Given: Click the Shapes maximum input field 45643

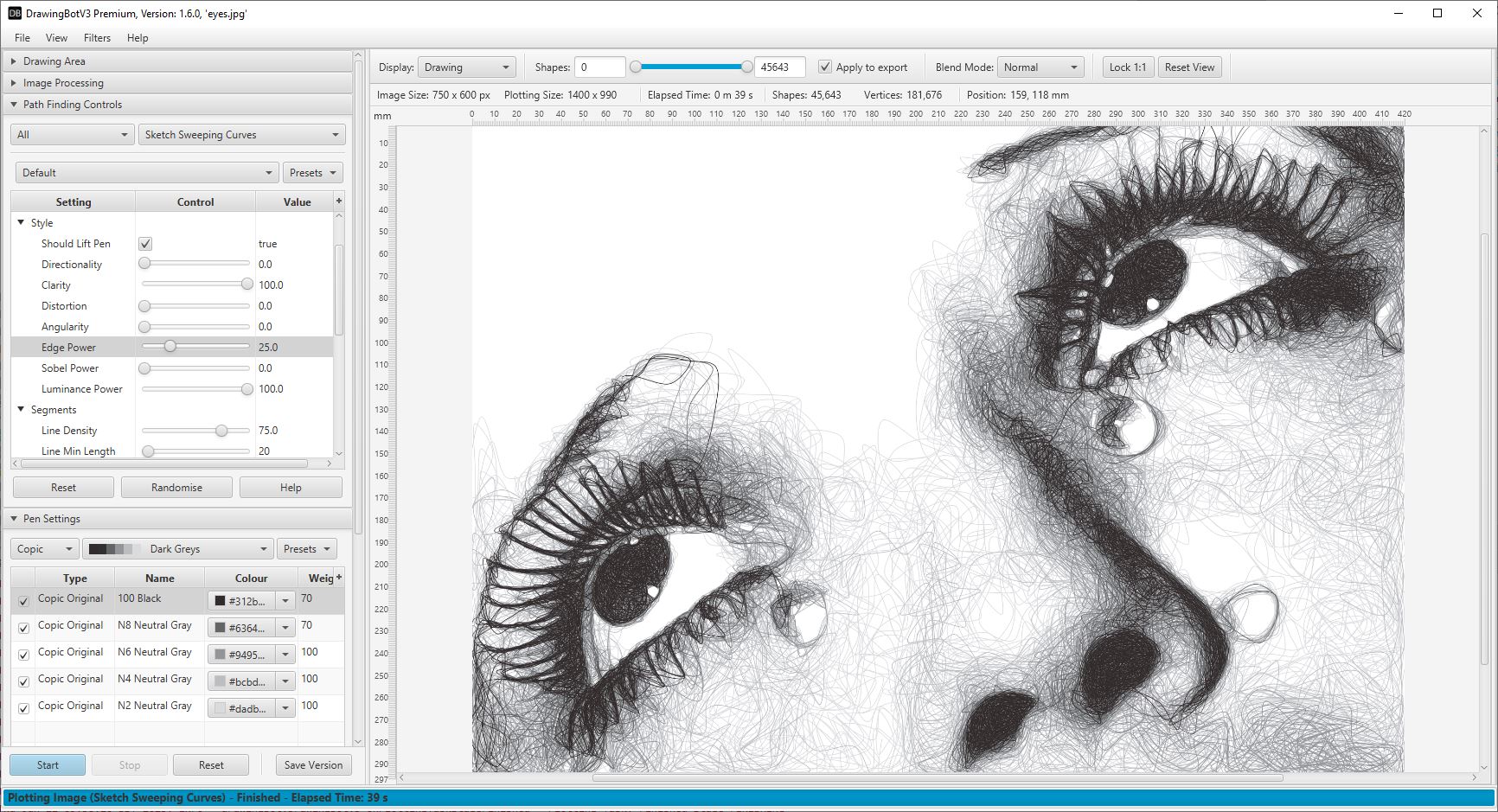Looking at the screenshot, I should pyautogui.click(x=779, y=67).
